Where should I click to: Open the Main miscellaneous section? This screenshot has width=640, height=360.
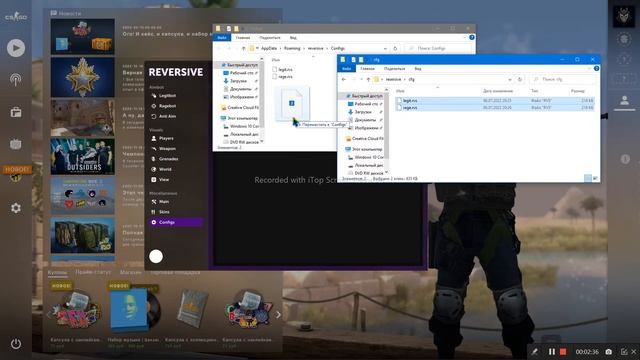click(160, 202)
